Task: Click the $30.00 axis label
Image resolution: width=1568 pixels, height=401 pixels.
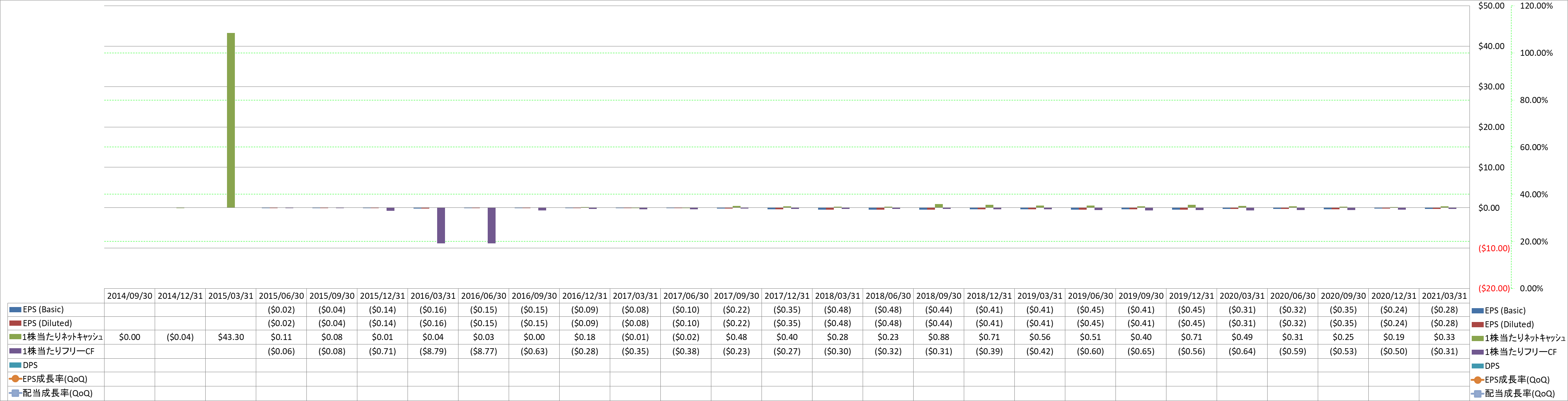Action: click(1491, 86)
